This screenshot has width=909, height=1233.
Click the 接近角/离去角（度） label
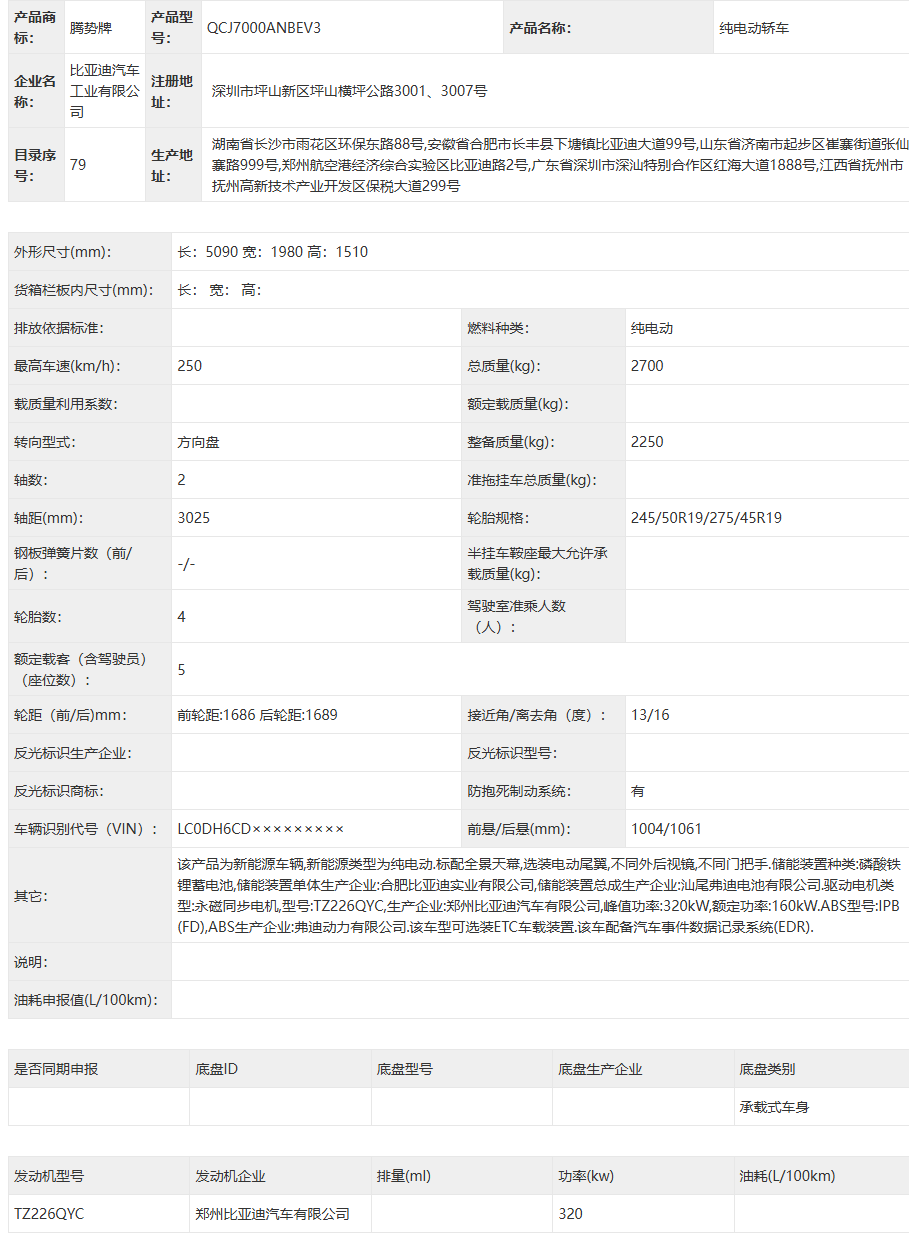point(537,715)
